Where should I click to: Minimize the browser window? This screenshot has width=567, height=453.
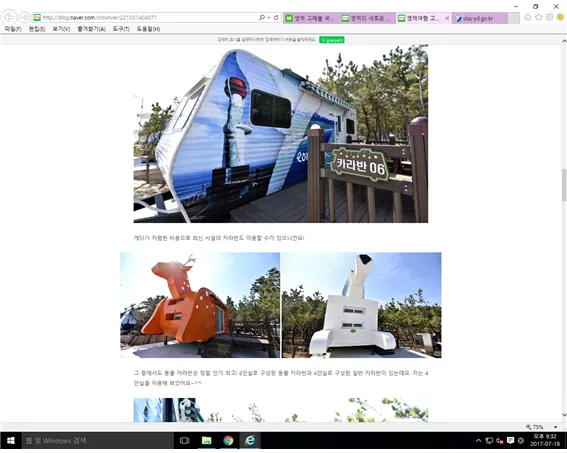[516, 6]
